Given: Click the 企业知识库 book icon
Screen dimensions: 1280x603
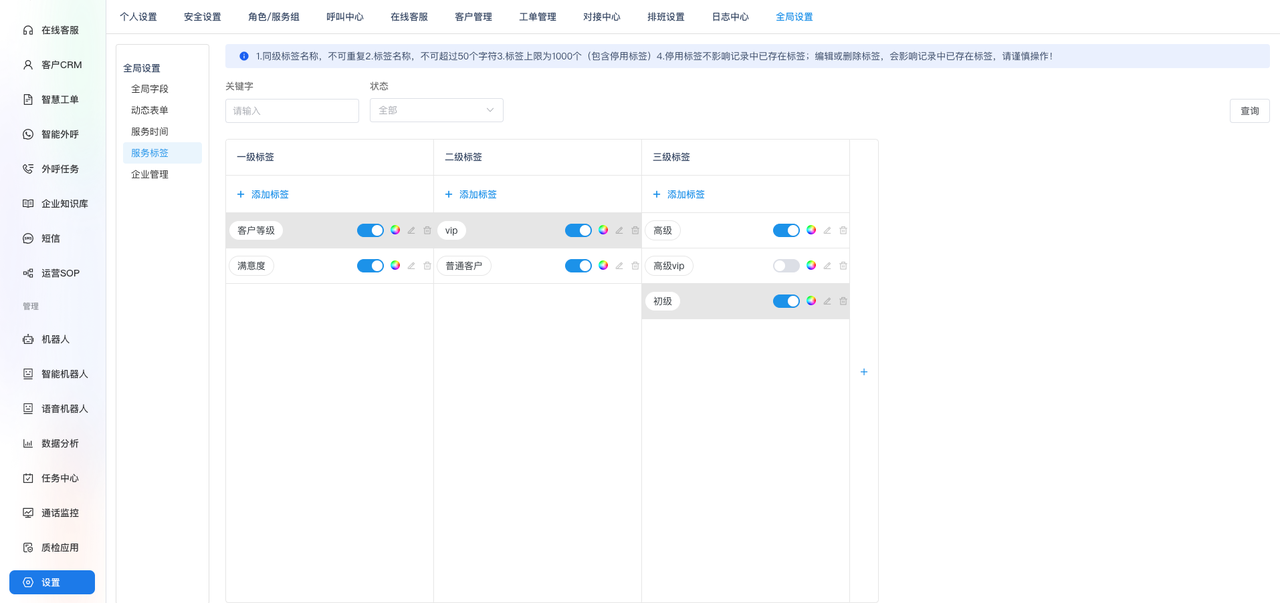Looking at the screenshot, I should tap(28, 204).
